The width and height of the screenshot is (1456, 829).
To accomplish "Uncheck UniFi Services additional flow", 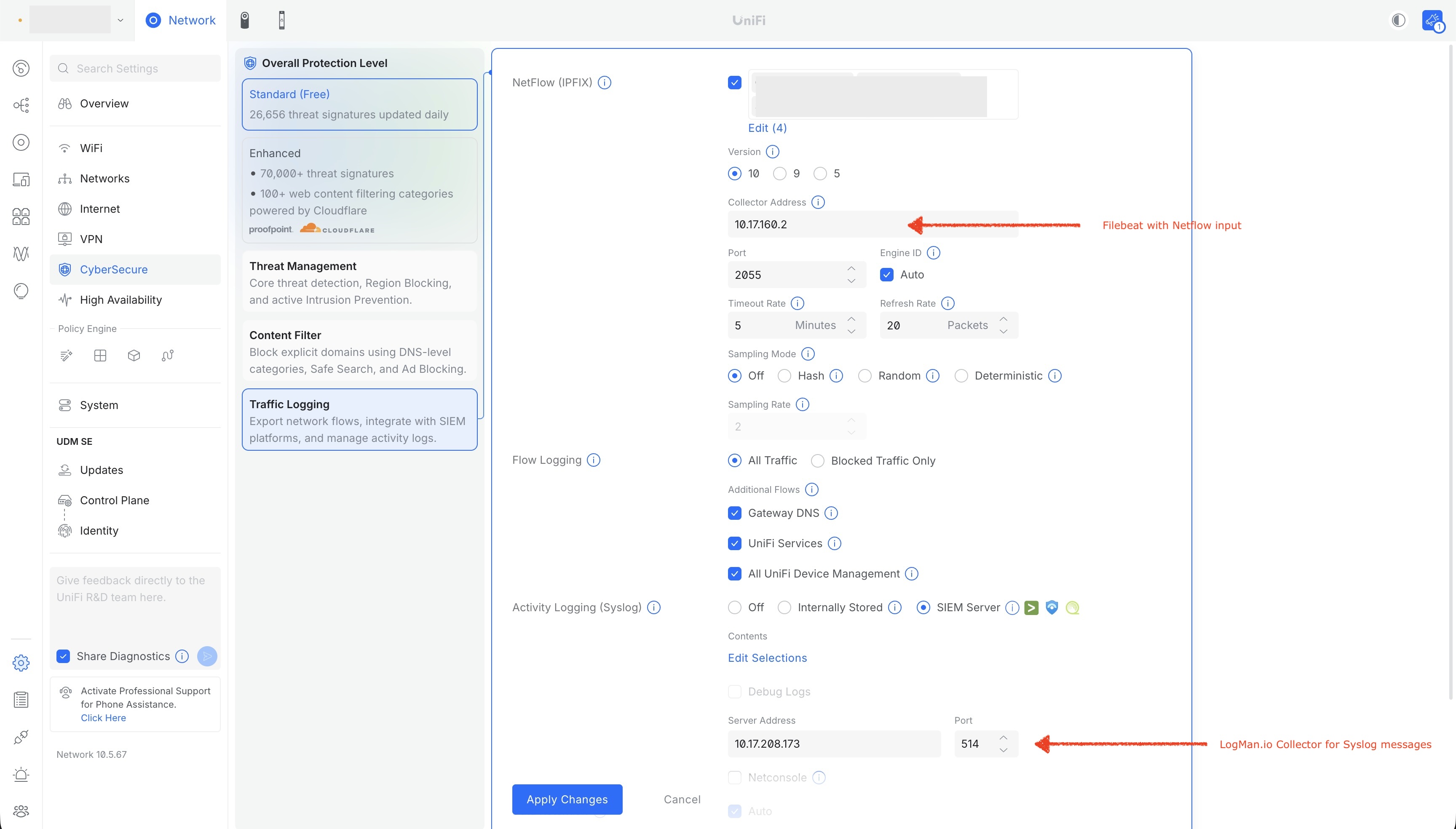I will pos(735,543).
